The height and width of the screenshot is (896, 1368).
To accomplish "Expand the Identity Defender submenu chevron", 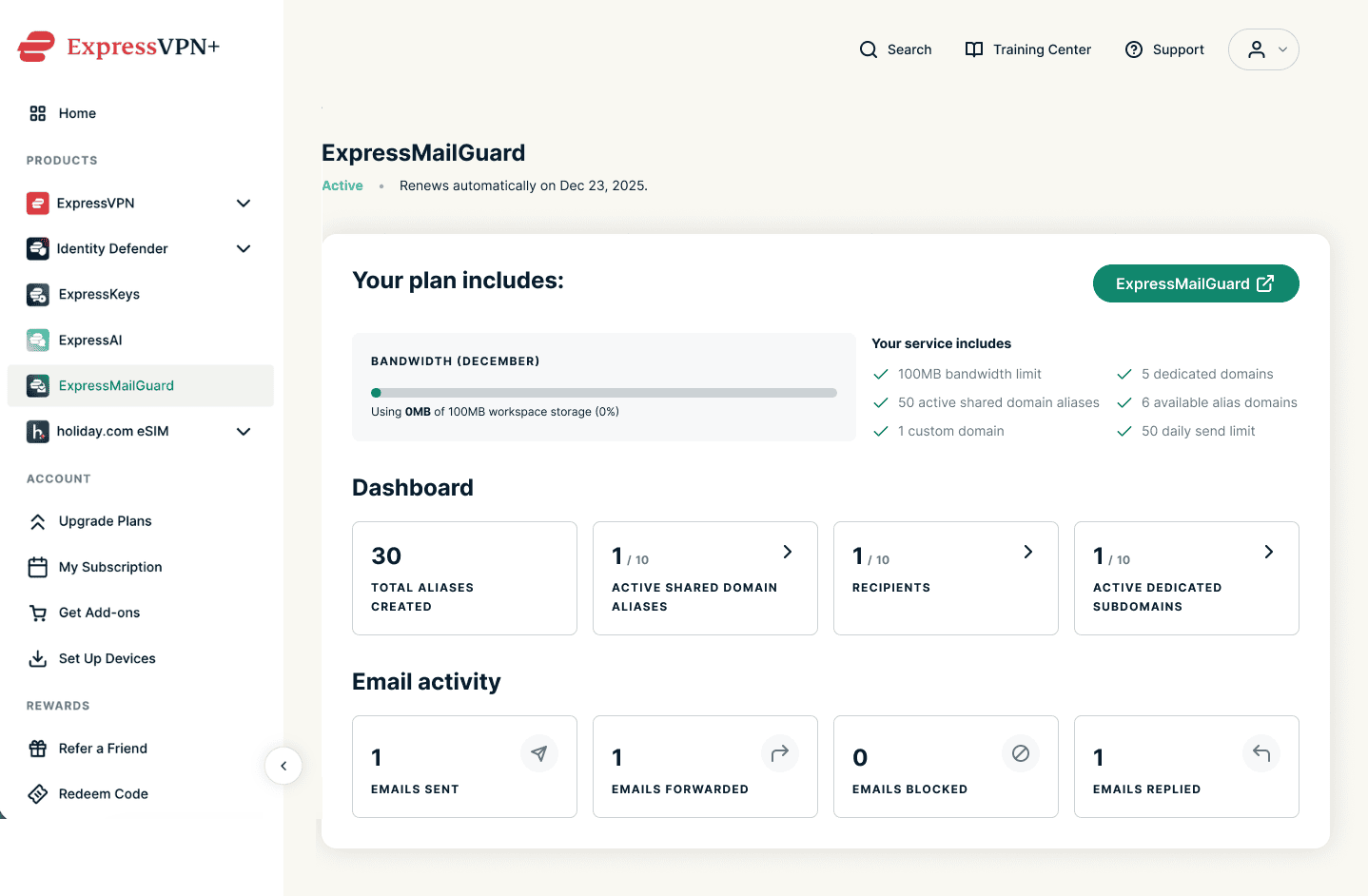I will [x=244, y=248].
